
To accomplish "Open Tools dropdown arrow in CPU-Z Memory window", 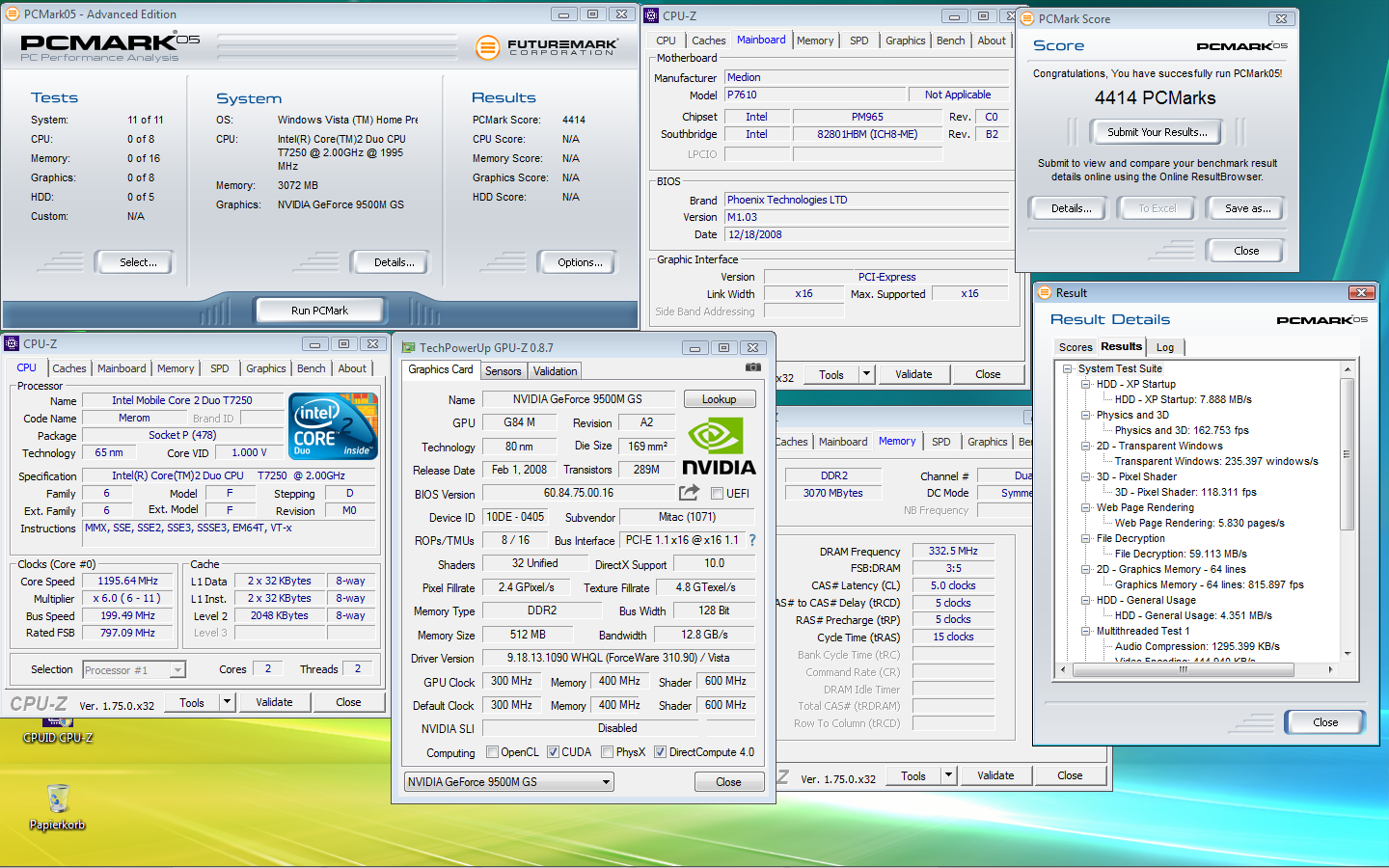I will [948, 775].
